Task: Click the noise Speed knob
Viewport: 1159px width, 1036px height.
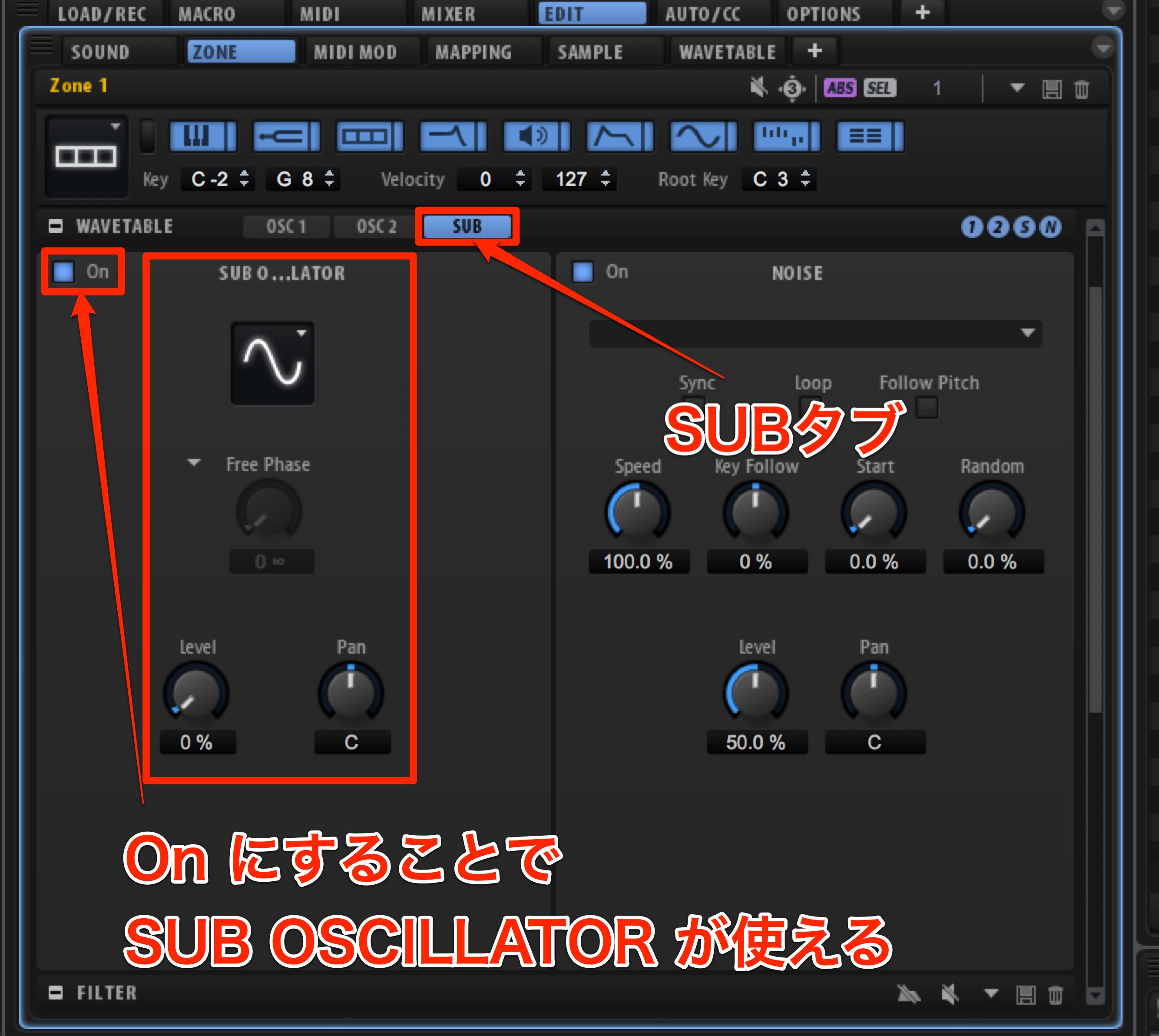Action: [637, 512]
